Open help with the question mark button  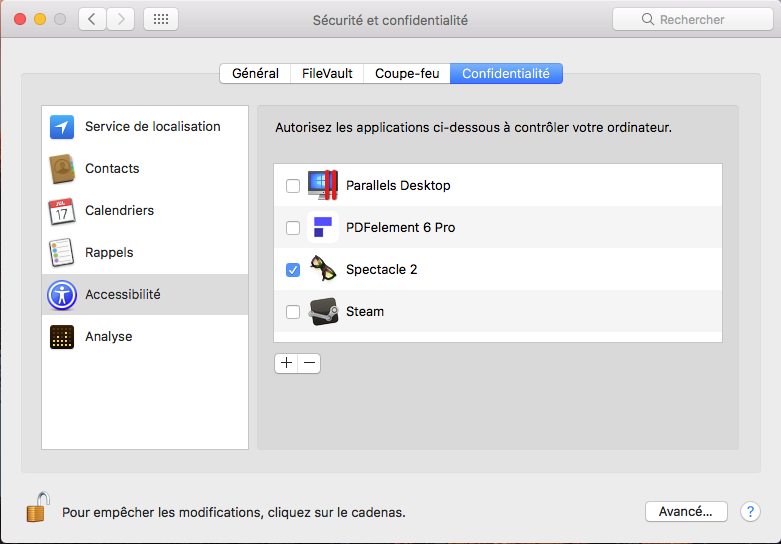750,512
